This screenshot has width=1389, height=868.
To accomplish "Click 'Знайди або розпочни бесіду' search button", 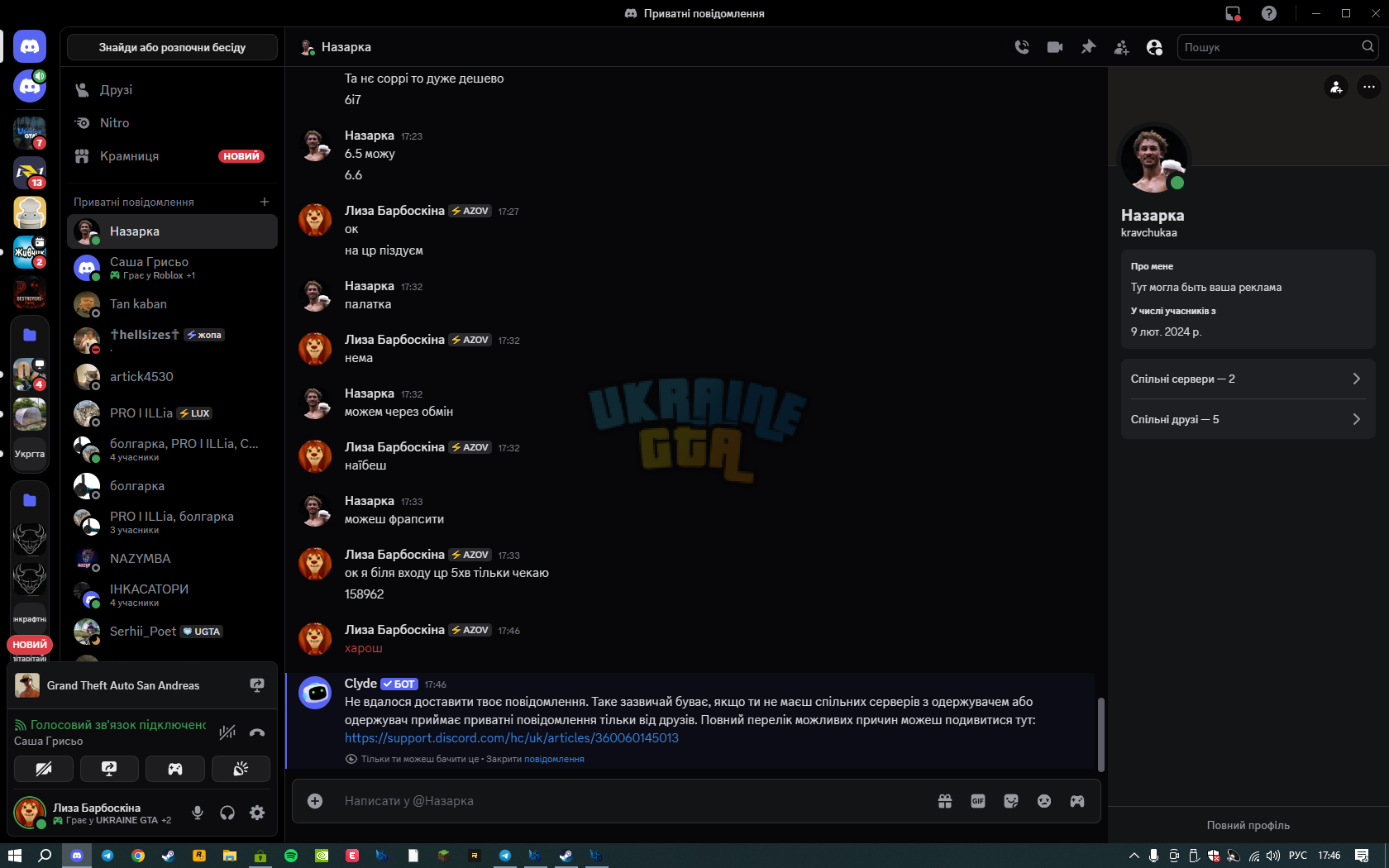I will click(172, 47).
